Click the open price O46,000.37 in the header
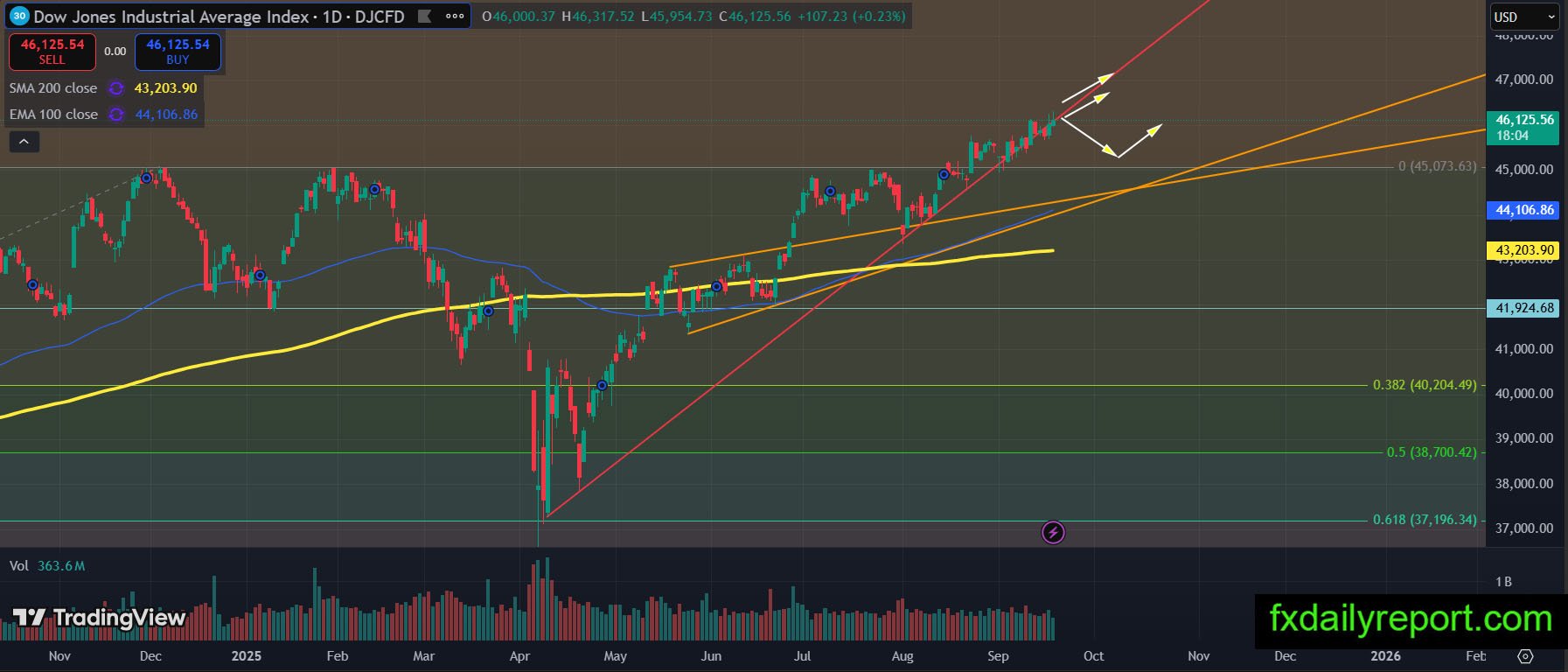1568x672 pixels. pyautogui.click(x=519, y=17)
